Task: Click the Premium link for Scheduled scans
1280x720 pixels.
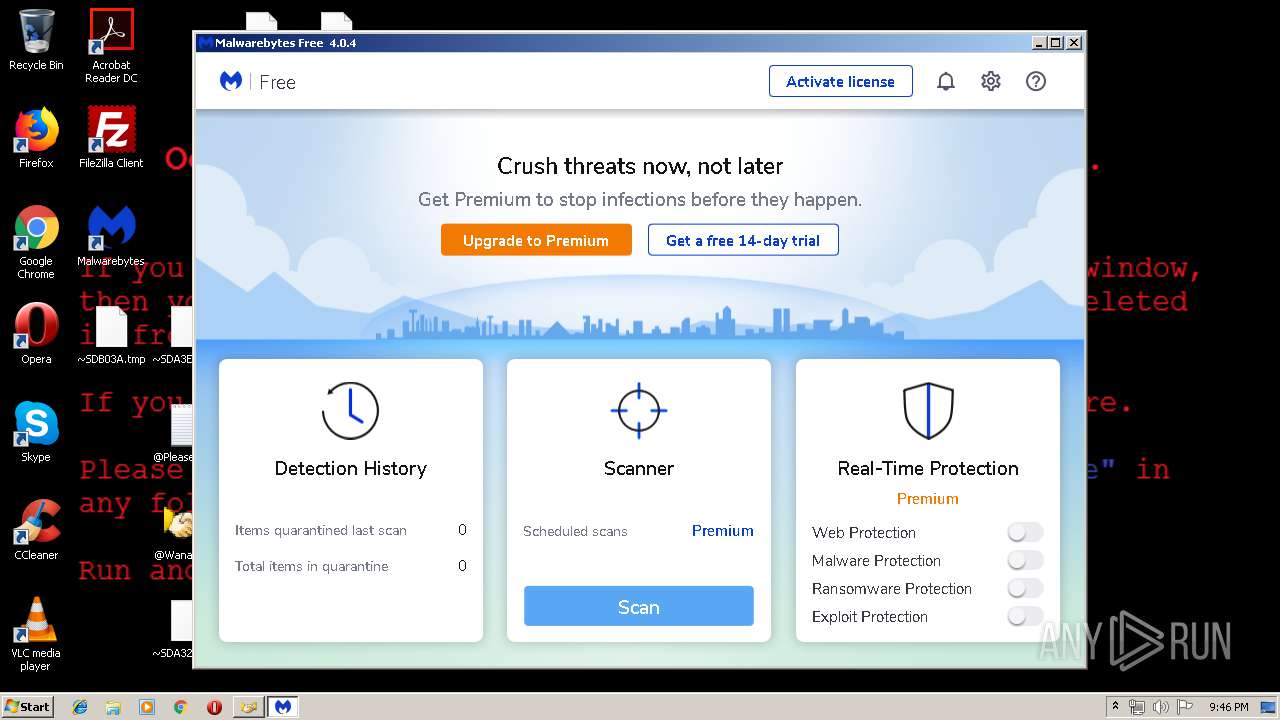Action: click(722, 530)
